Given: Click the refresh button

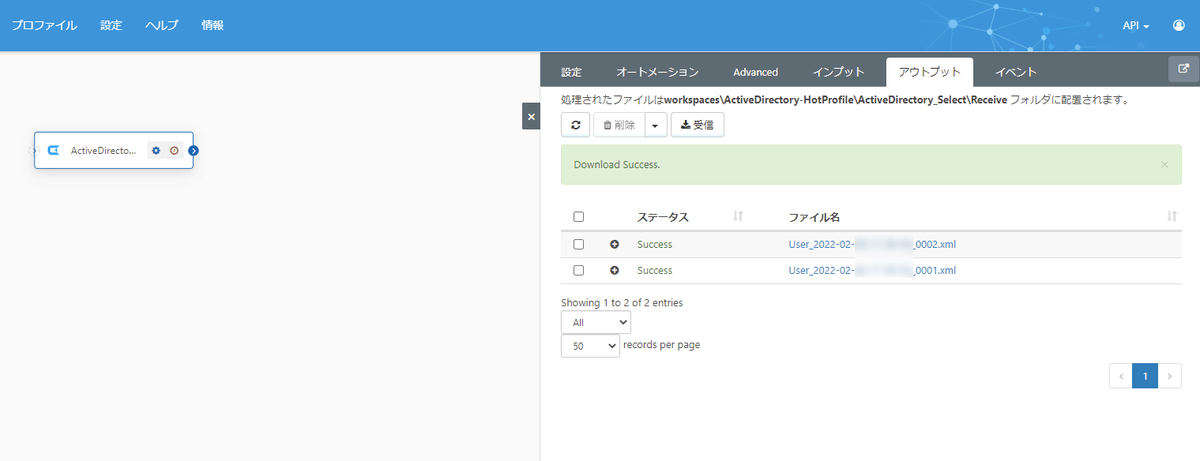Looking at the screenshot, I should click(575, 125).
